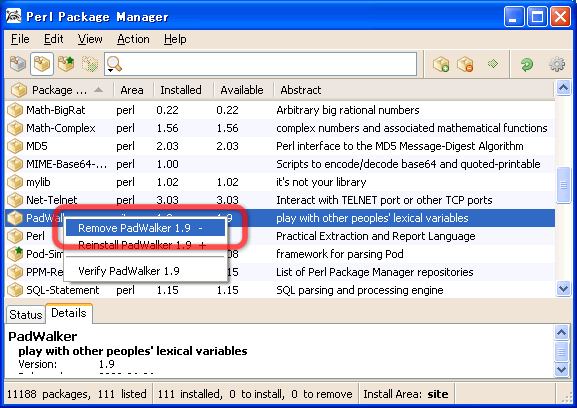The width and height of the screenshot is (577, 408).
Task: Open the File menu
Action: [20, 39]
